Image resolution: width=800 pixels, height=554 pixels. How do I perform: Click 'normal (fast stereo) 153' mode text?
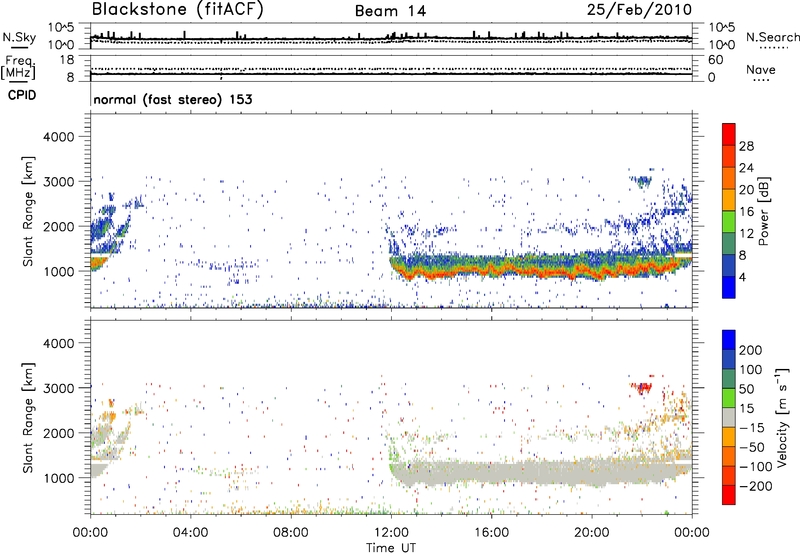(x=173, y=99)
